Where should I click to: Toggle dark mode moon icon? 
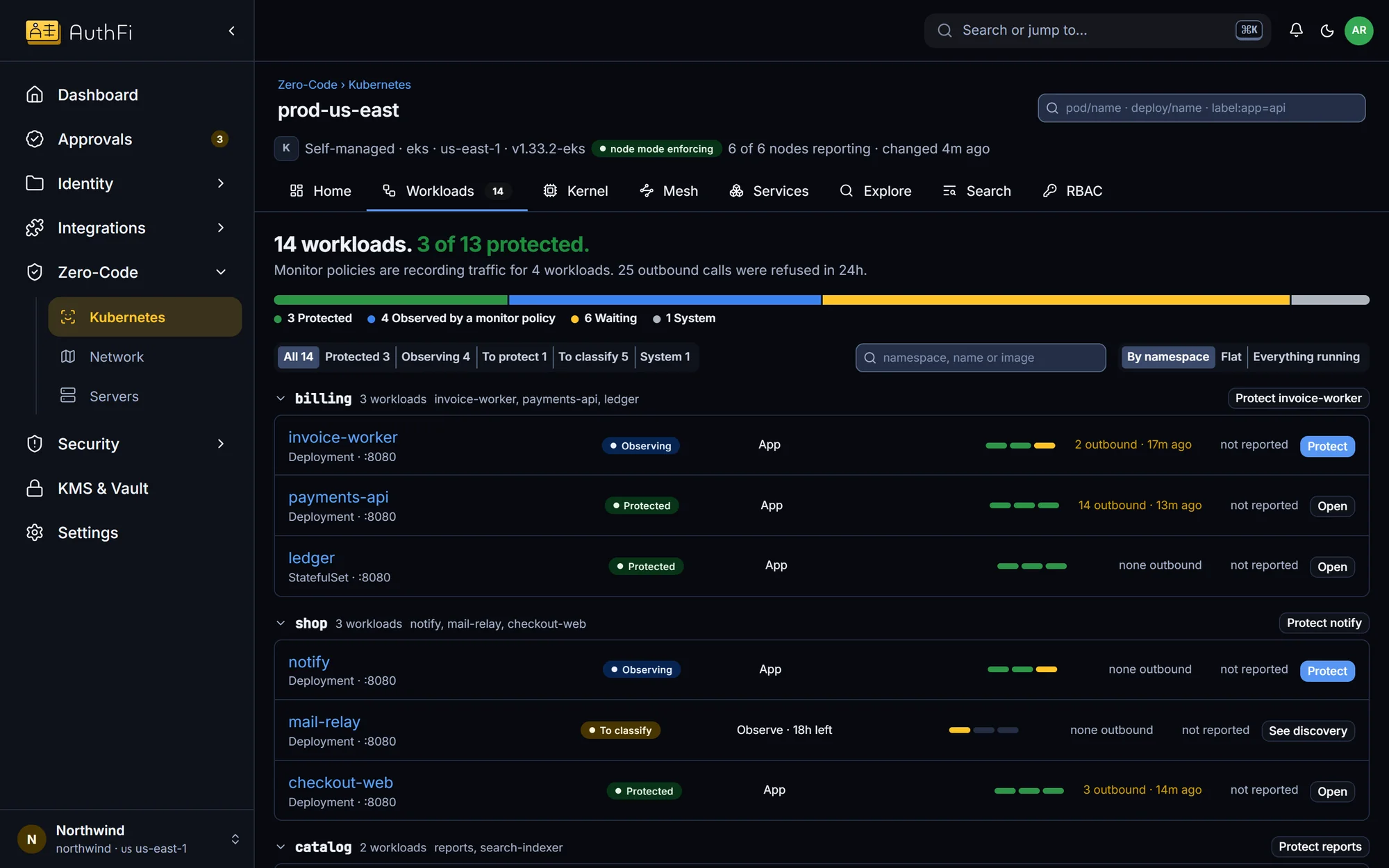coord(1327,30)
